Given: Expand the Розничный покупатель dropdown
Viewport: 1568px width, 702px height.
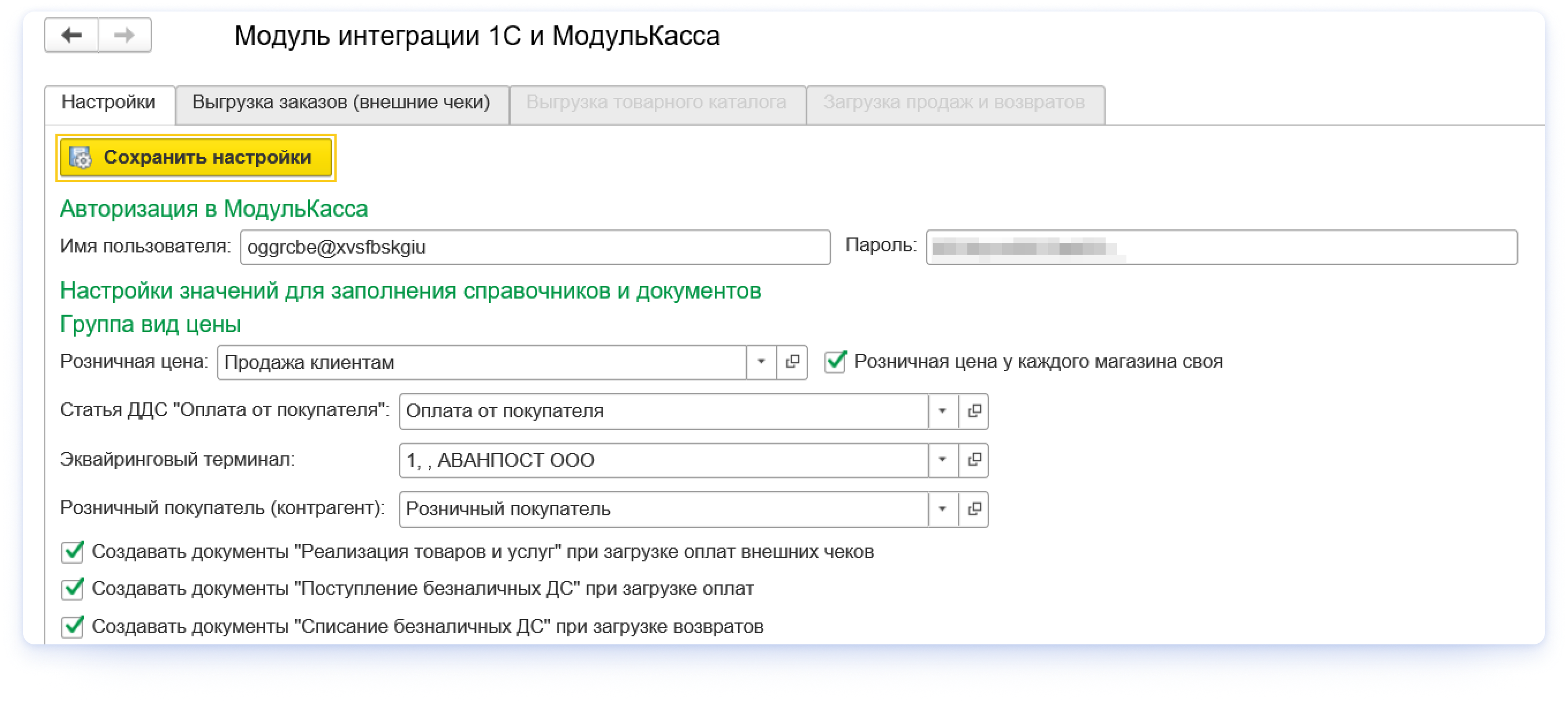Looking at the screenshot, I should point(943,509).
